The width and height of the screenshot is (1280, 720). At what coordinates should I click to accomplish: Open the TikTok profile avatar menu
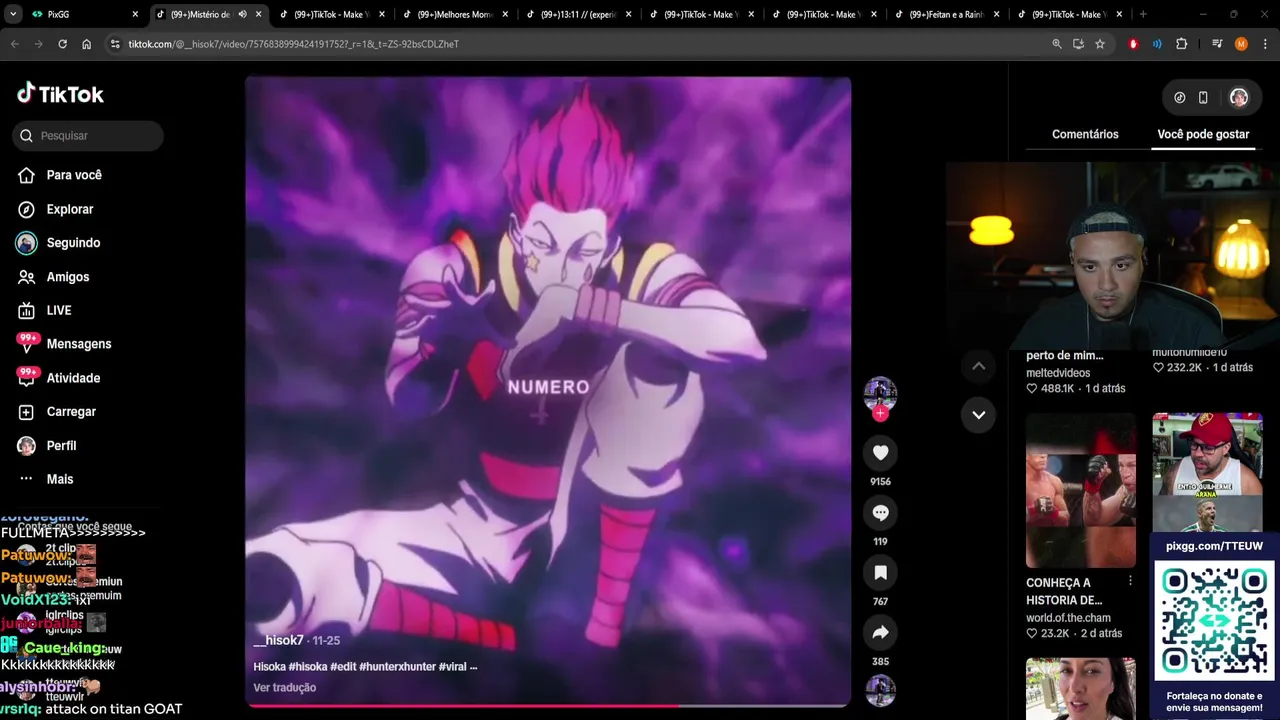click(x=1239, y=98)
